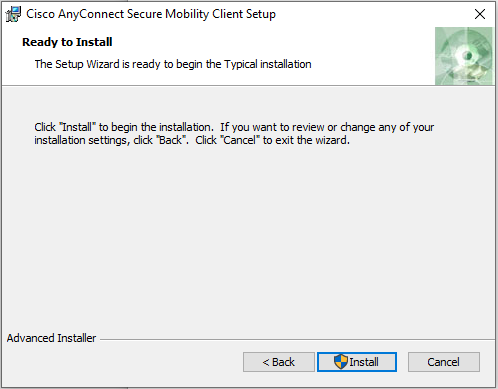Viewport: 498px width, 389px height.
Task: Start installation with the Install button
Action: 357,362
